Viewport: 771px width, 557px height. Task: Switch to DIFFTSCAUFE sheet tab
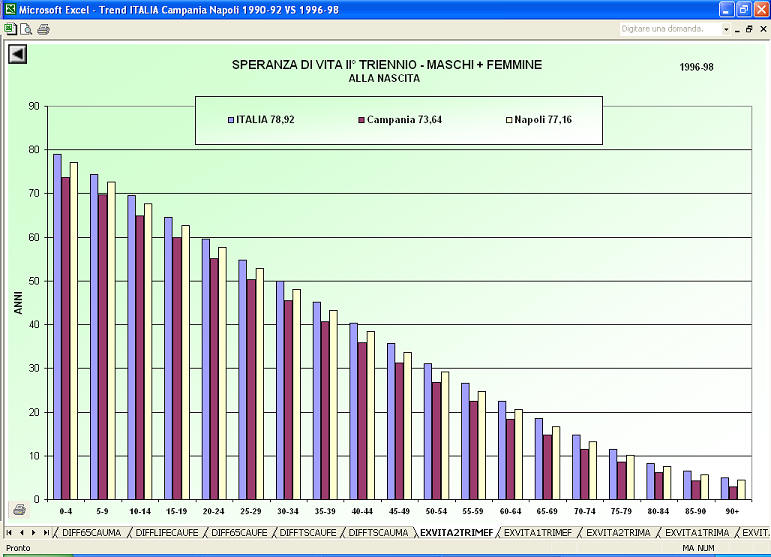coord(308,532)
